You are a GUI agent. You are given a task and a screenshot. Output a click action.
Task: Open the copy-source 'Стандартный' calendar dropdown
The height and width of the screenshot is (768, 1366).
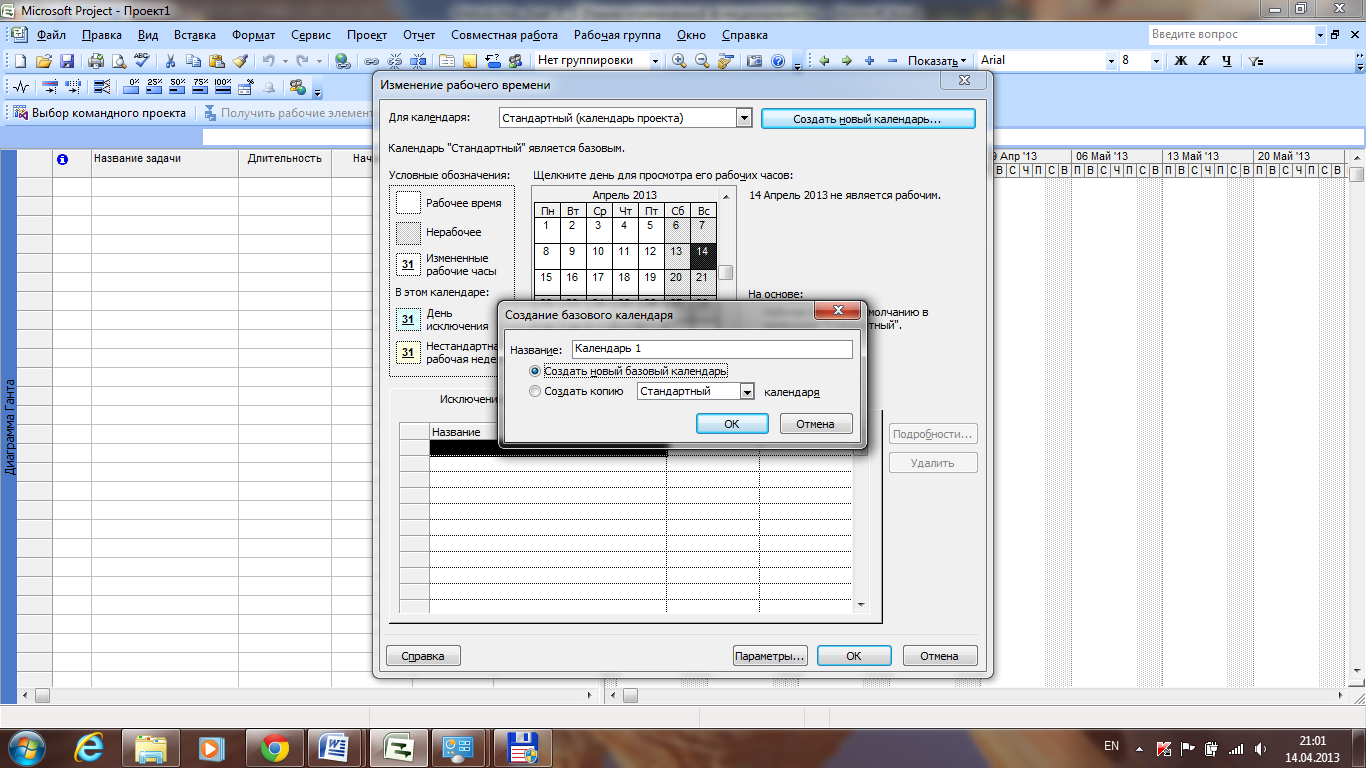tap(746, 392)
